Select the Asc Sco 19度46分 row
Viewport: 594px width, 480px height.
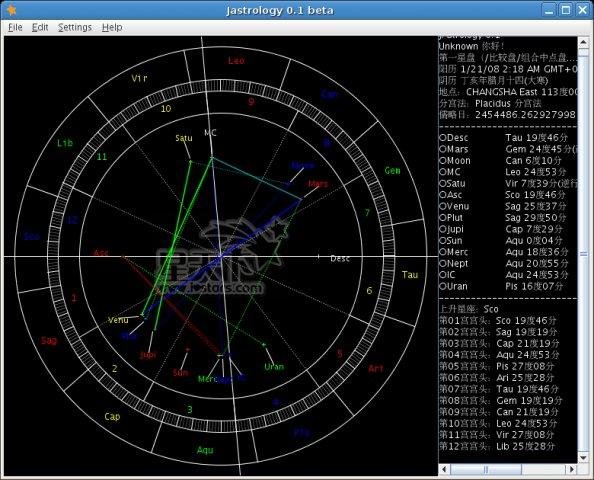502,195
